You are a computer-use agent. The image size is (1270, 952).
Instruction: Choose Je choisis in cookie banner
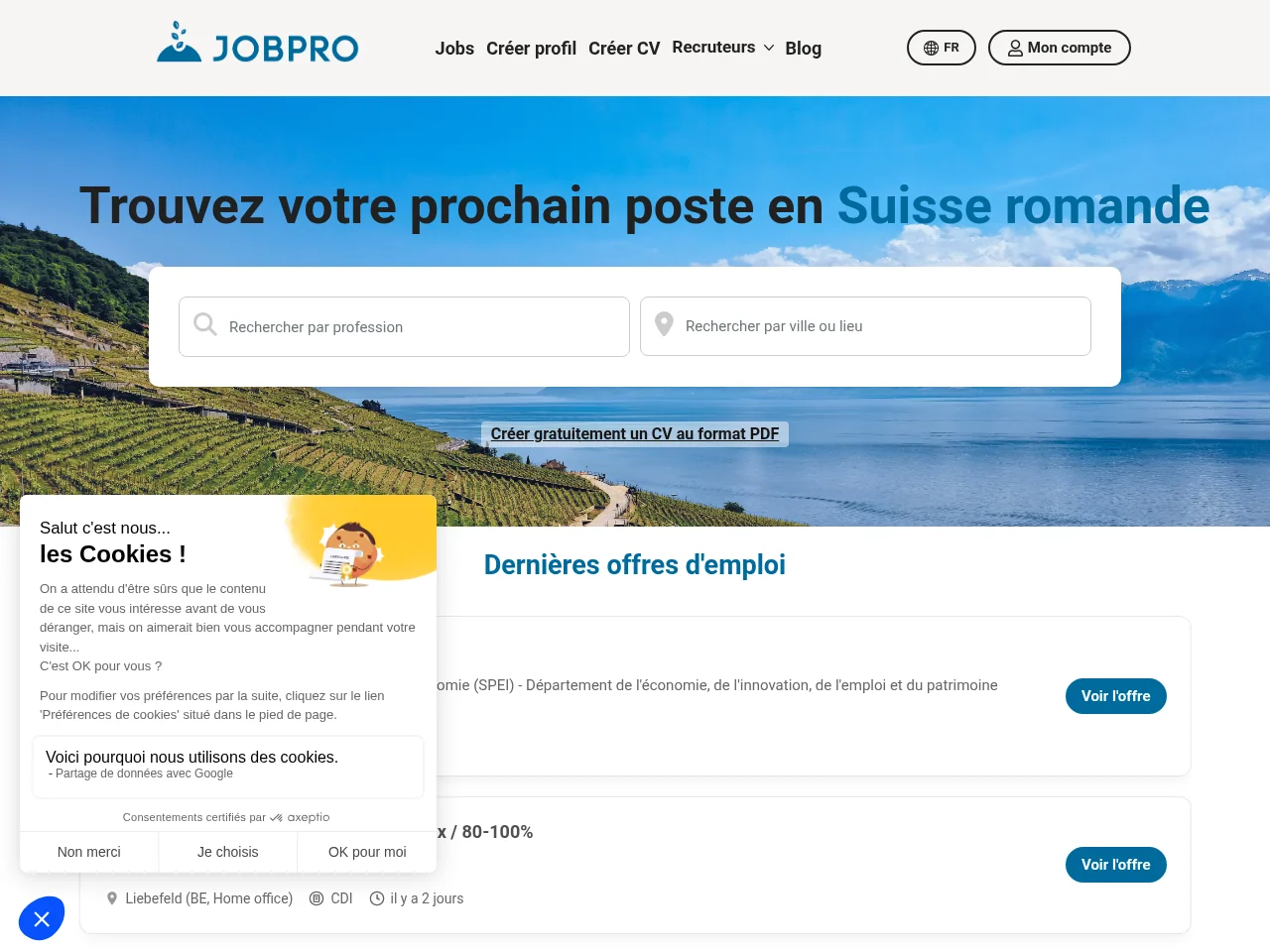tap(228, 852)
